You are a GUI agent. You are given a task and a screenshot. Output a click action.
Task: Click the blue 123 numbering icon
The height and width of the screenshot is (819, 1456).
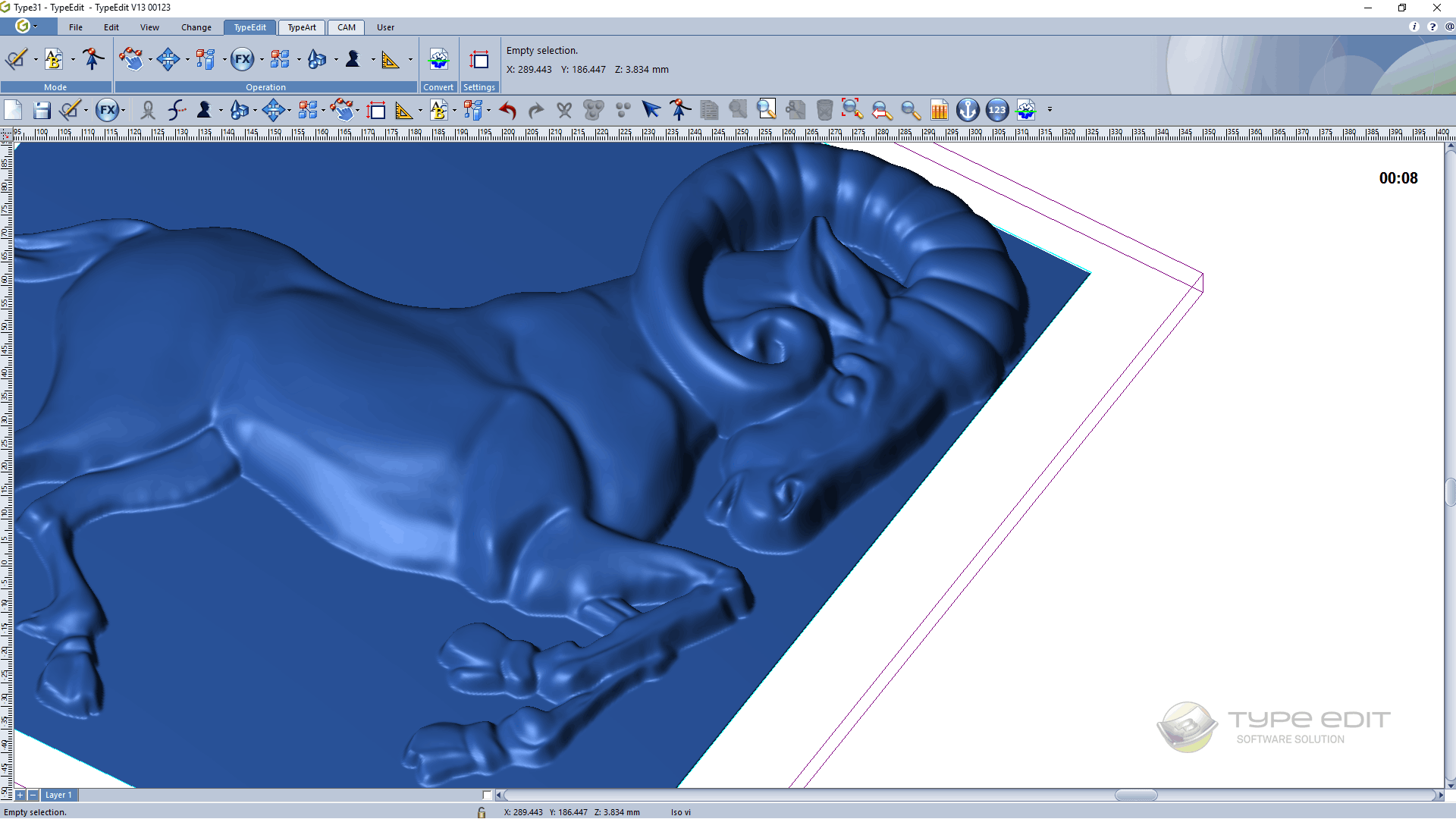coord(997,111)
